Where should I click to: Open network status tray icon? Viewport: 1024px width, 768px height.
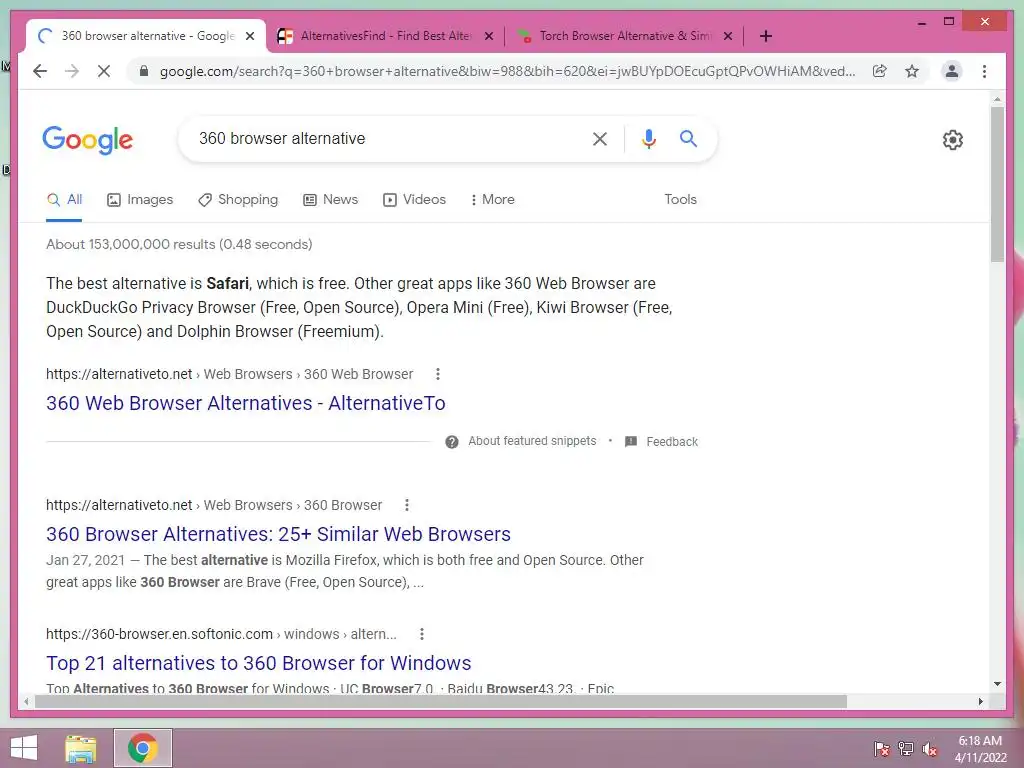906,749
